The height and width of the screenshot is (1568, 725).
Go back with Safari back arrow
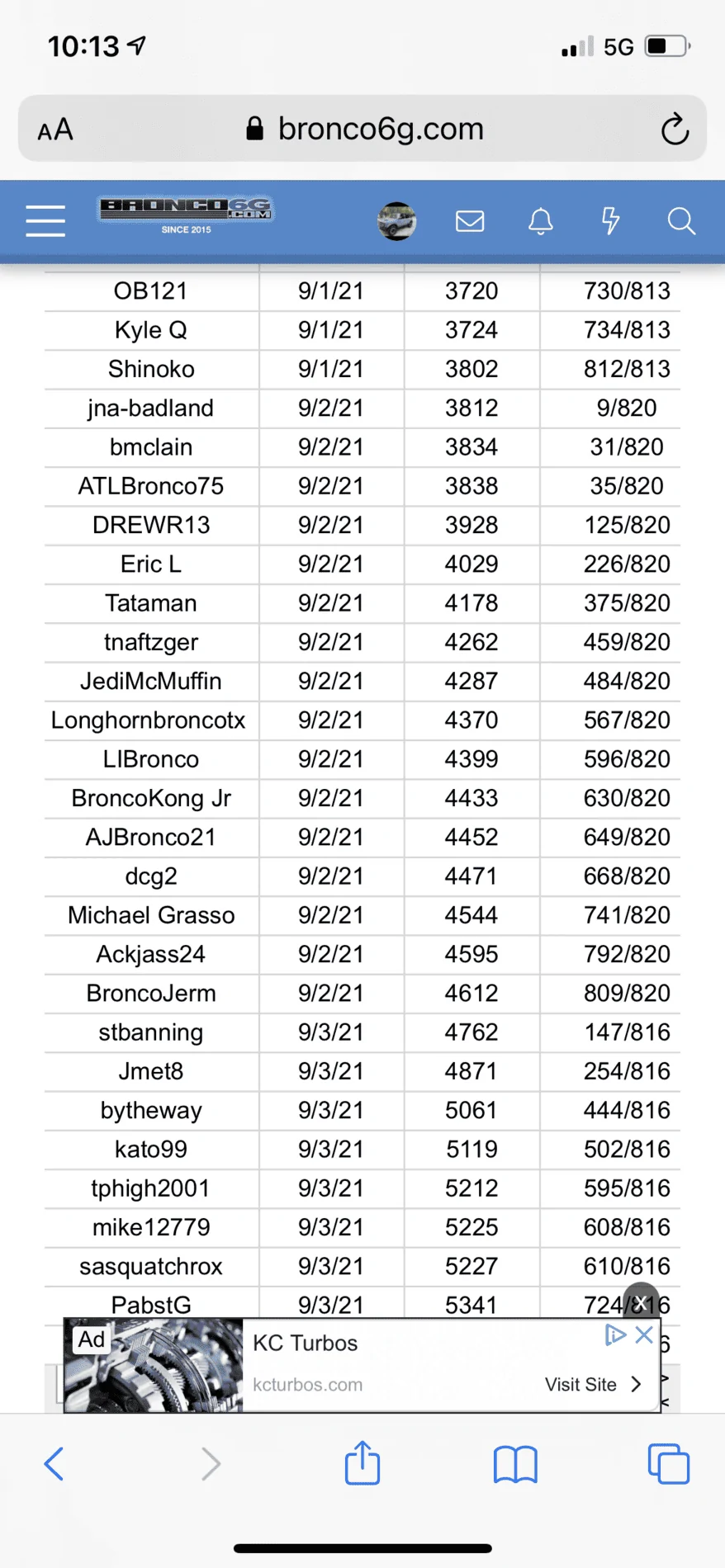54,1464
